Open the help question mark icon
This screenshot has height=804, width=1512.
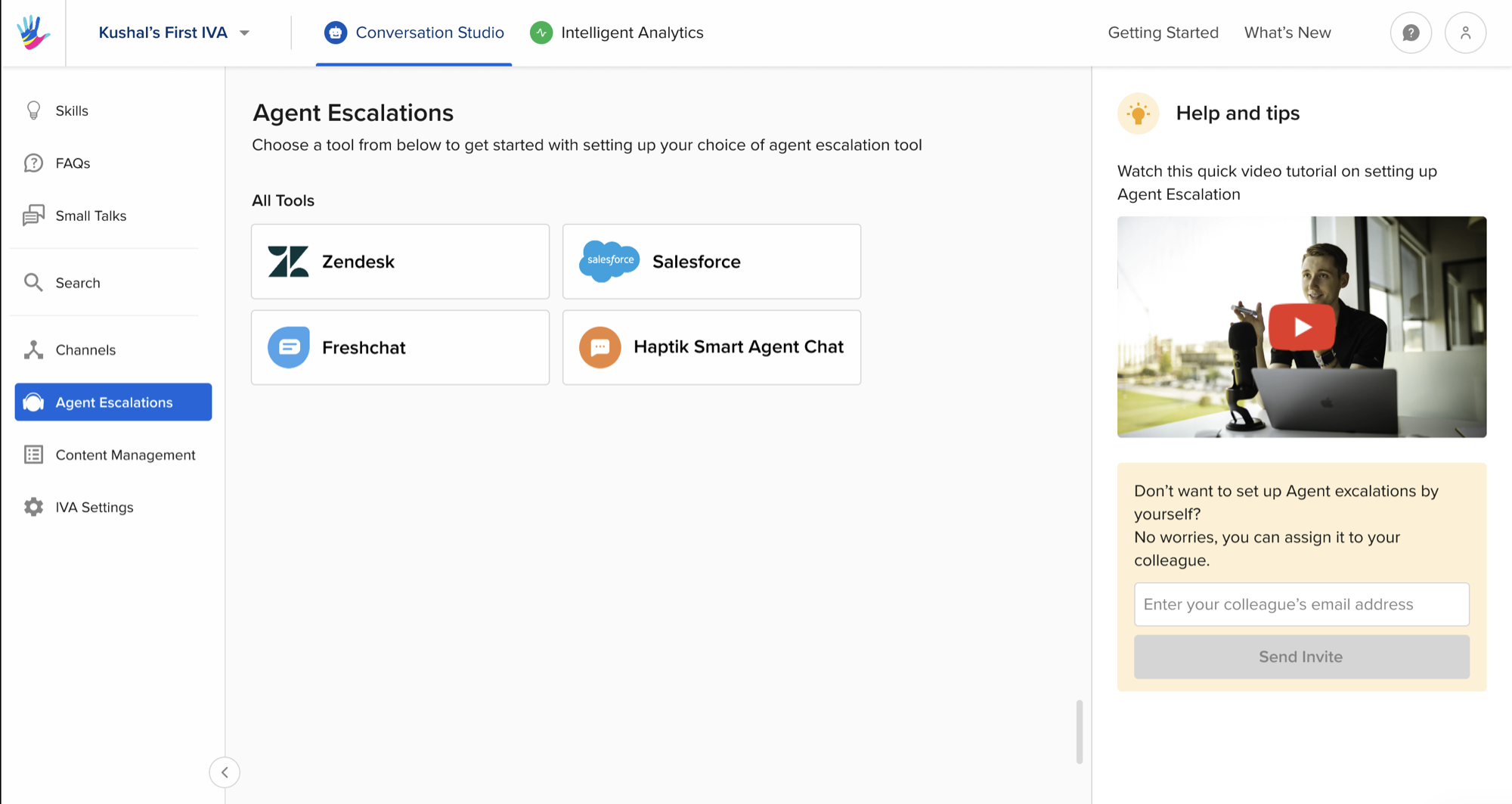pos(1411,33)
